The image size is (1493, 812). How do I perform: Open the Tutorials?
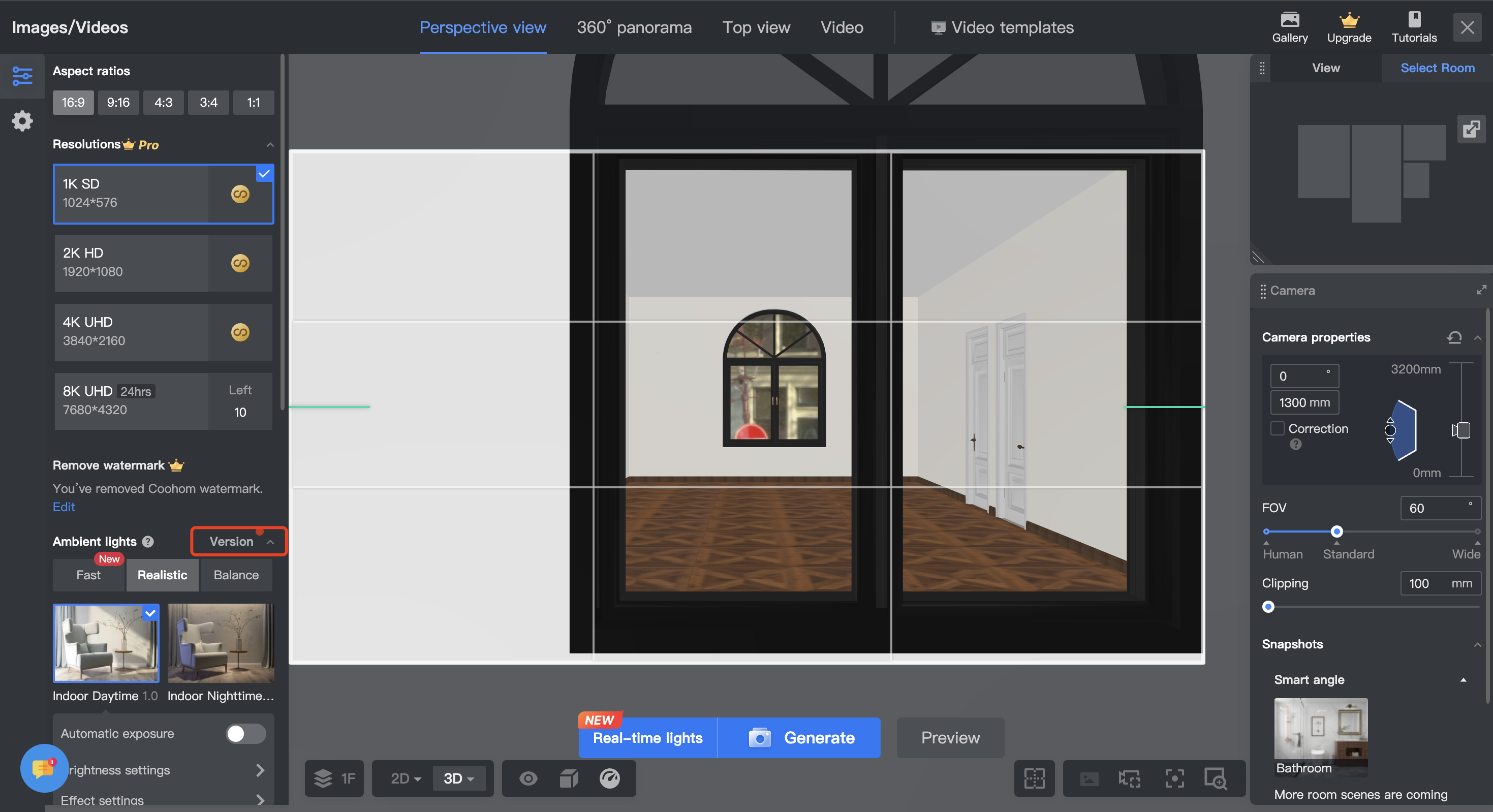point(1414,26)
